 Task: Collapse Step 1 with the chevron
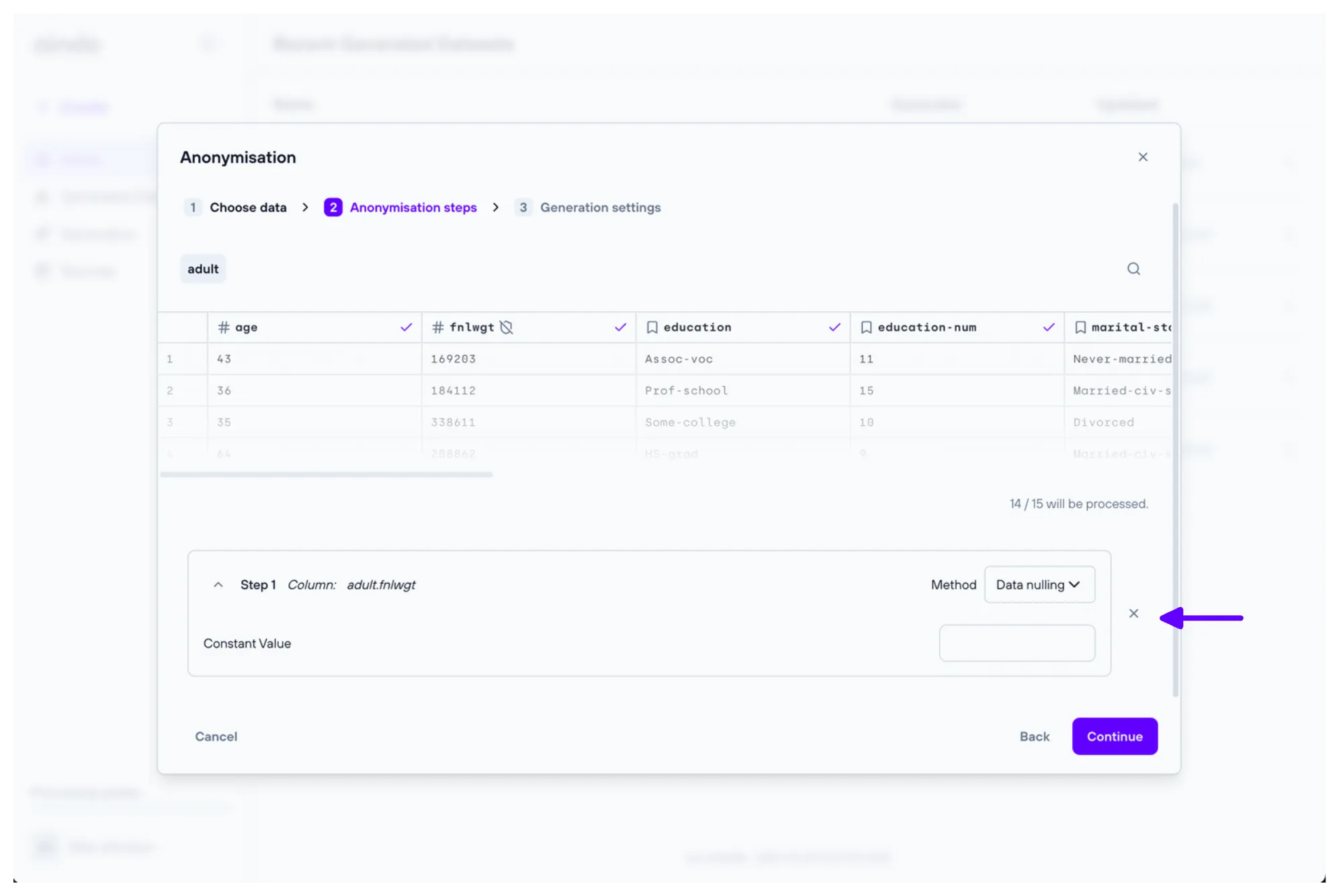tap(218, 584)
